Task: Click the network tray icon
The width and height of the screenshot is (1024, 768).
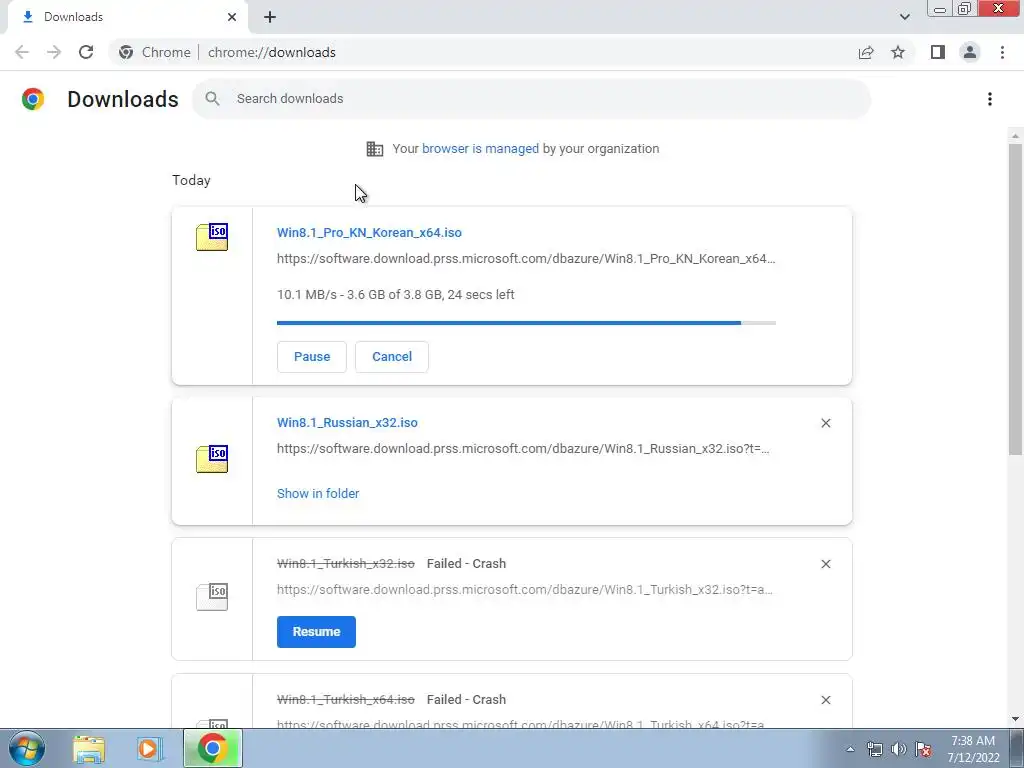Action: (x=874, y=749)
